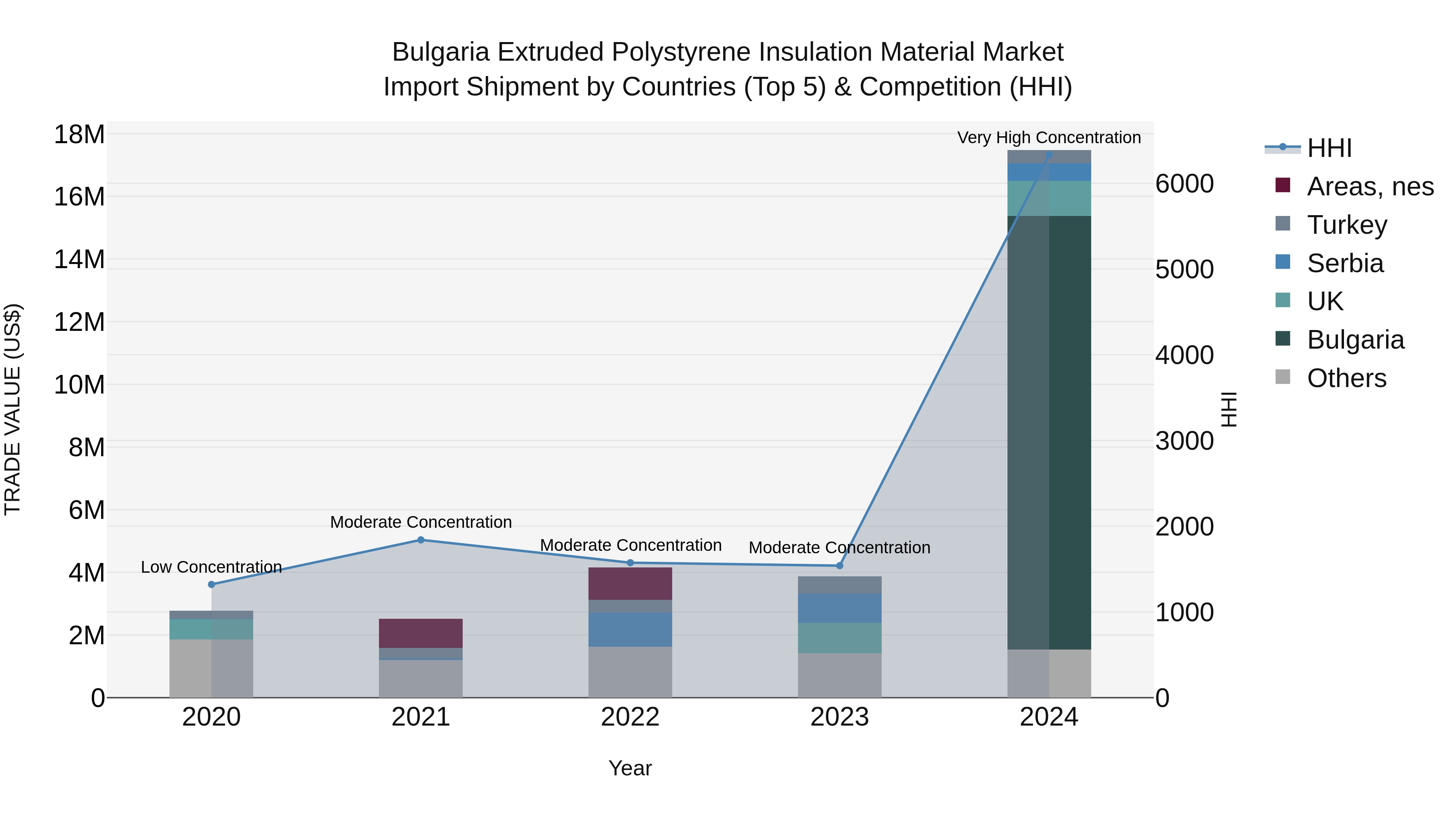Click the Others segment in 2022 bar
The width and height of the screenshot is (1456, 819).
point(630,672)
